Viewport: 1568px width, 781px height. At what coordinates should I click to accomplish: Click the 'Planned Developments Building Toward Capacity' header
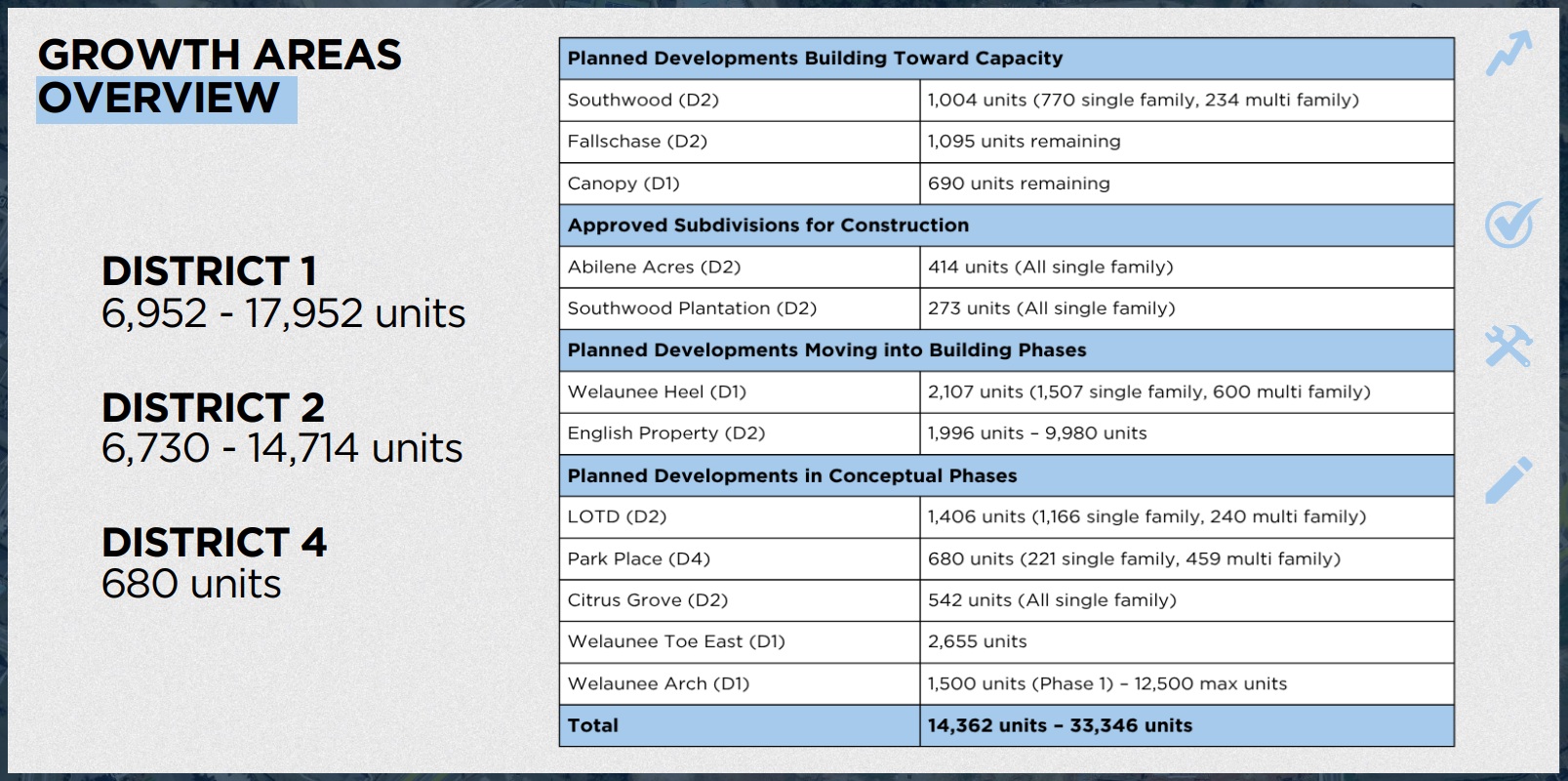tap(815, 59)
